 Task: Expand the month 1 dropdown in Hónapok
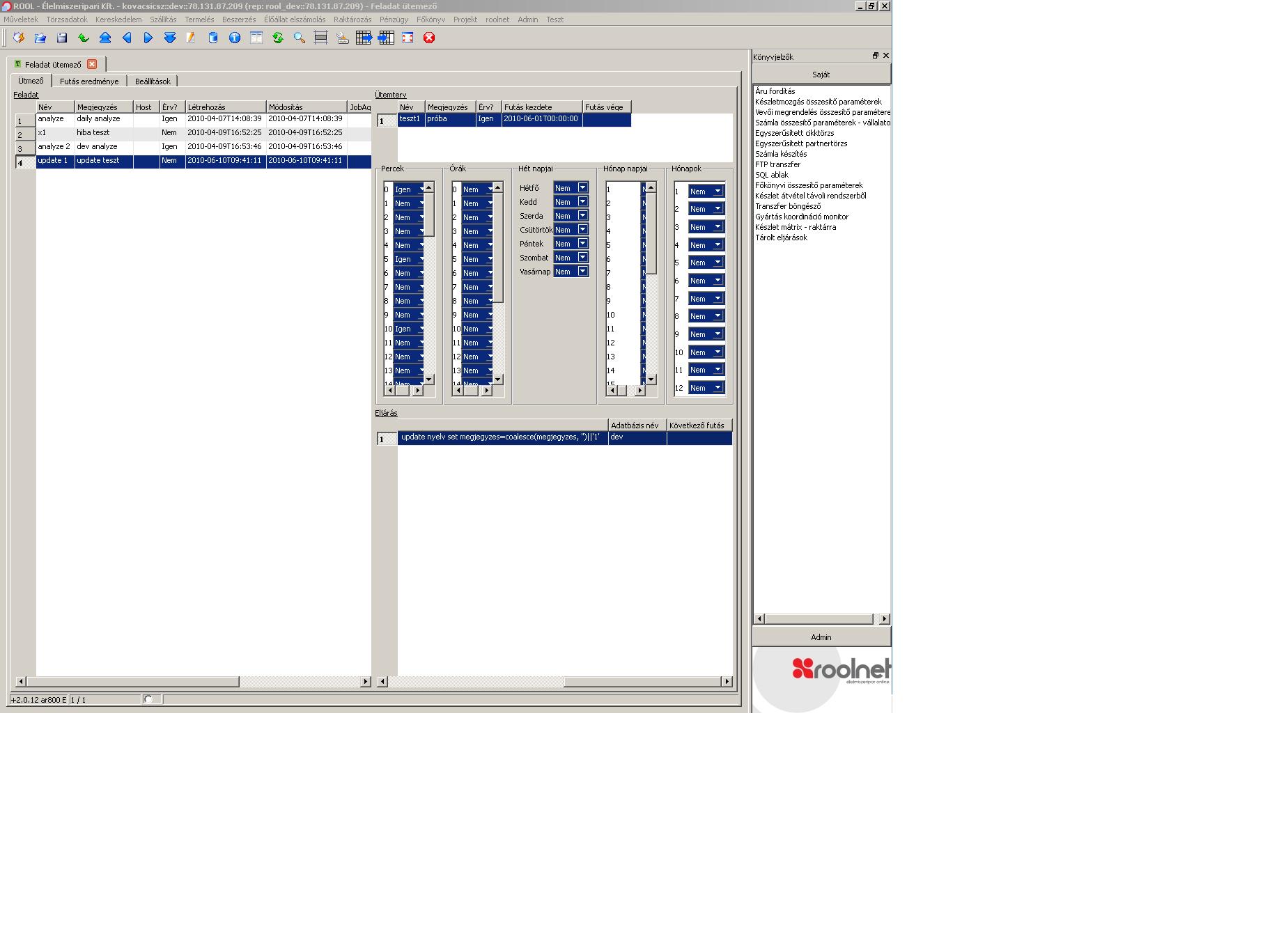point(717,192)
